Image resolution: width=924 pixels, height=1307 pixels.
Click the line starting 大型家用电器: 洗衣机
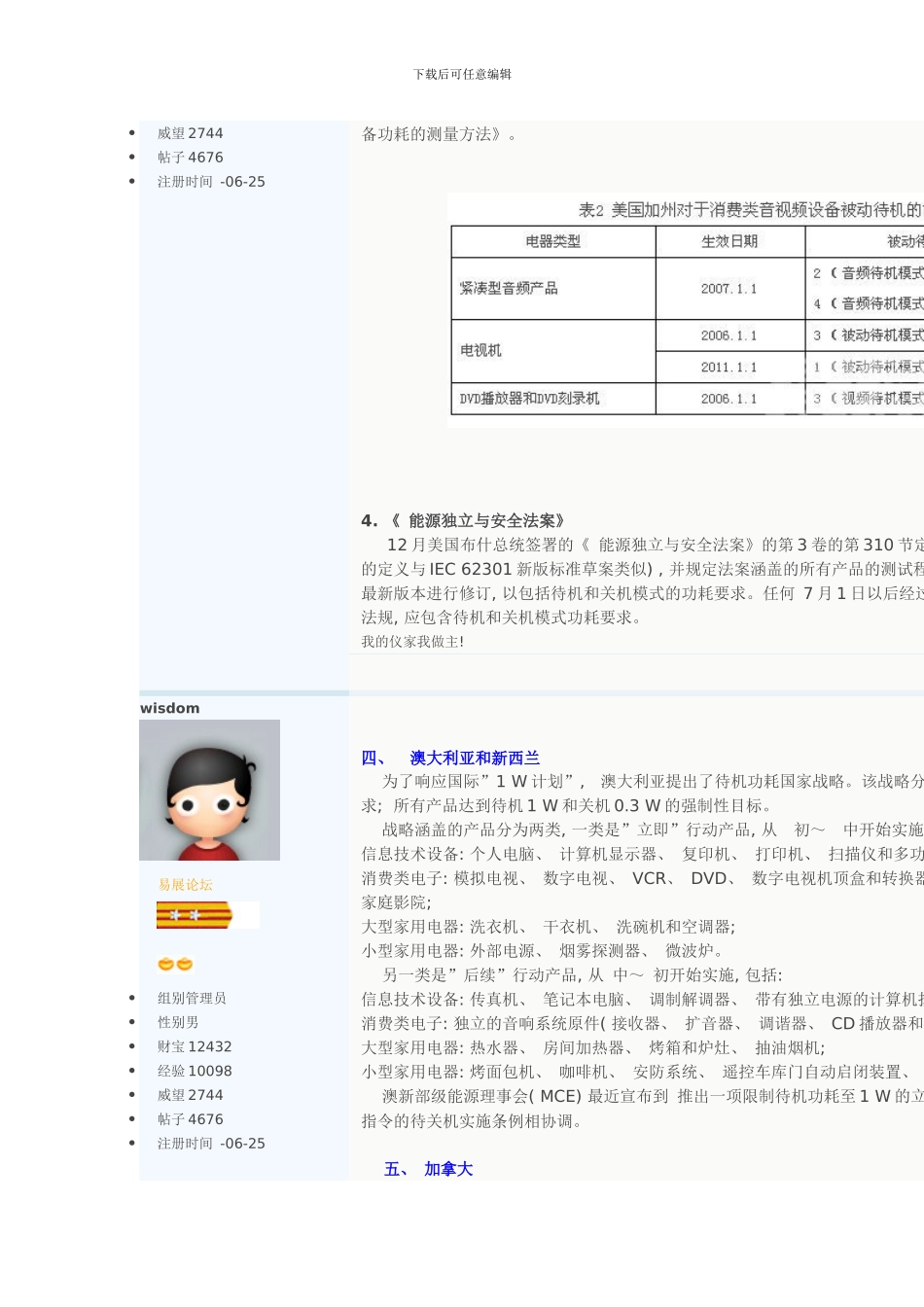(549, 926)
